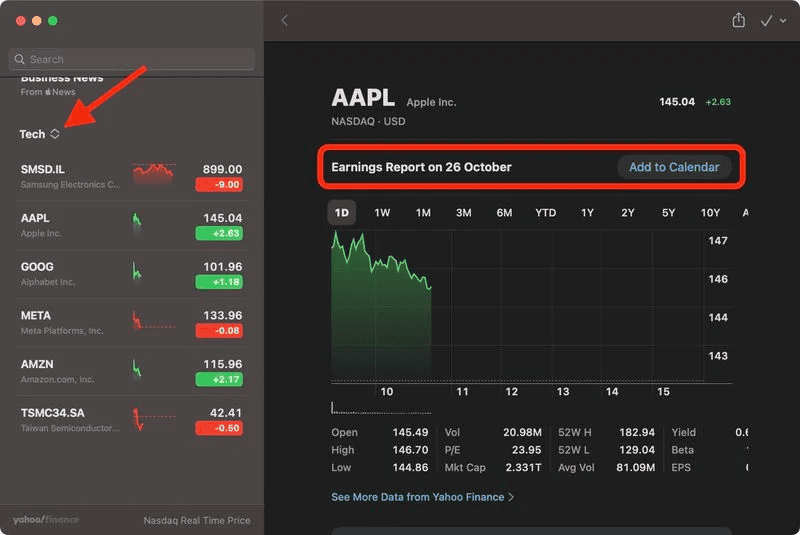800x535 pixels.
Task: Click the checkmark watchlist icon
Action: pos(766,20)
